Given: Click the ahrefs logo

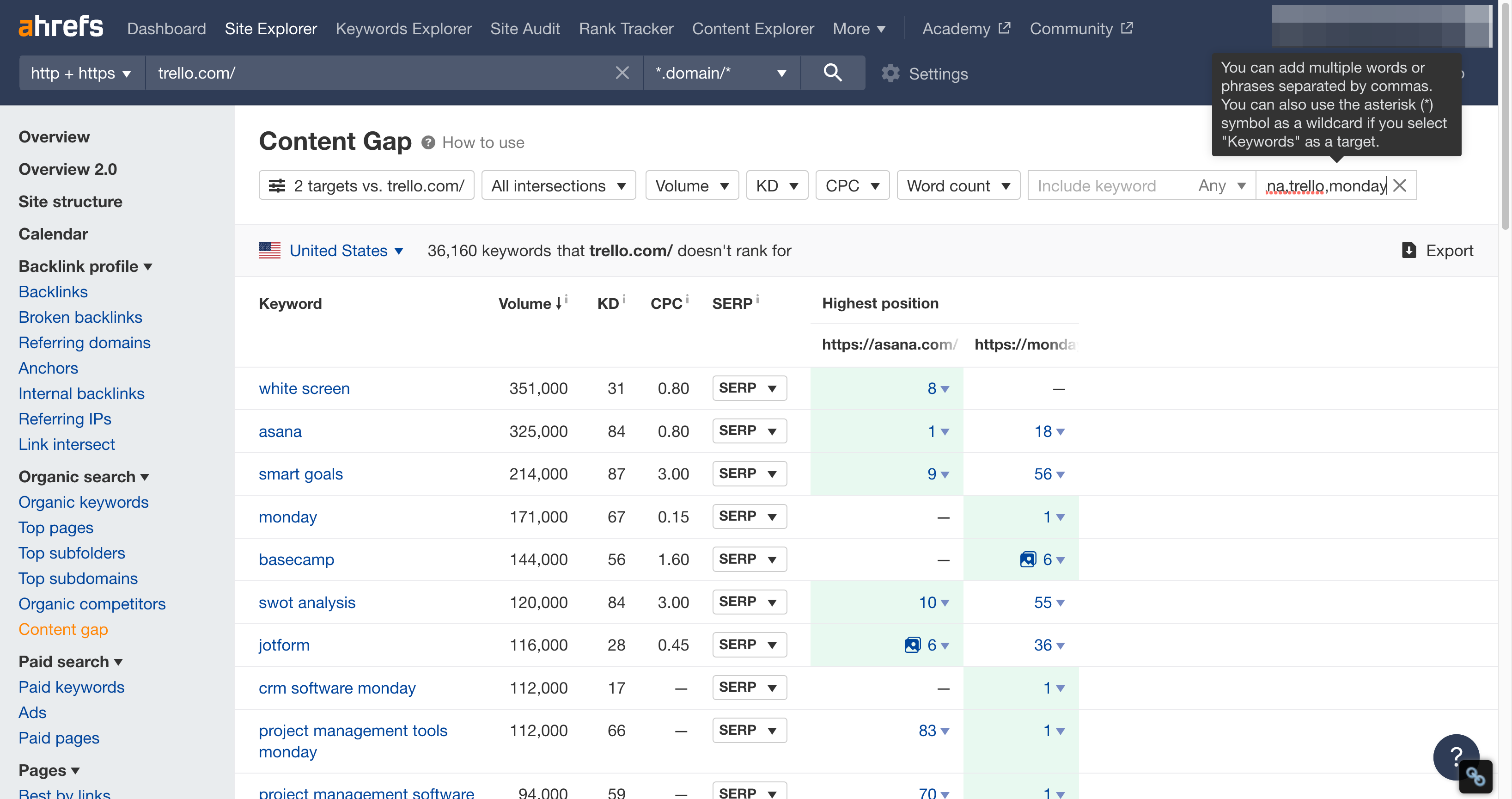Looking at the screenshot, I should [61, 27].
